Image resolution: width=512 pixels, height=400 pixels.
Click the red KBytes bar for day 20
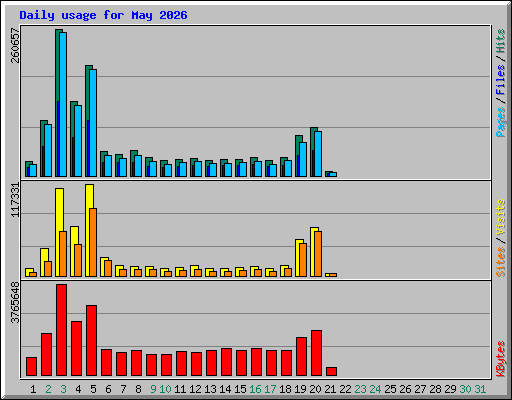tap(317, 353)
